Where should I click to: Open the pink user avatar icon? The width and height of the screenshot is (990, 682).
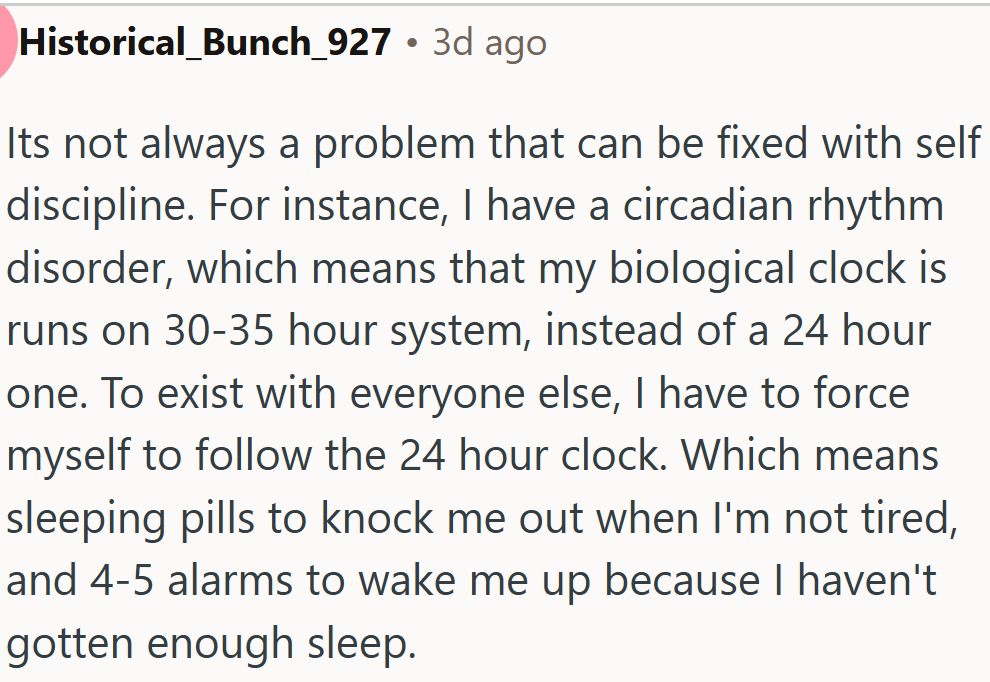click(x=6, y=41)
